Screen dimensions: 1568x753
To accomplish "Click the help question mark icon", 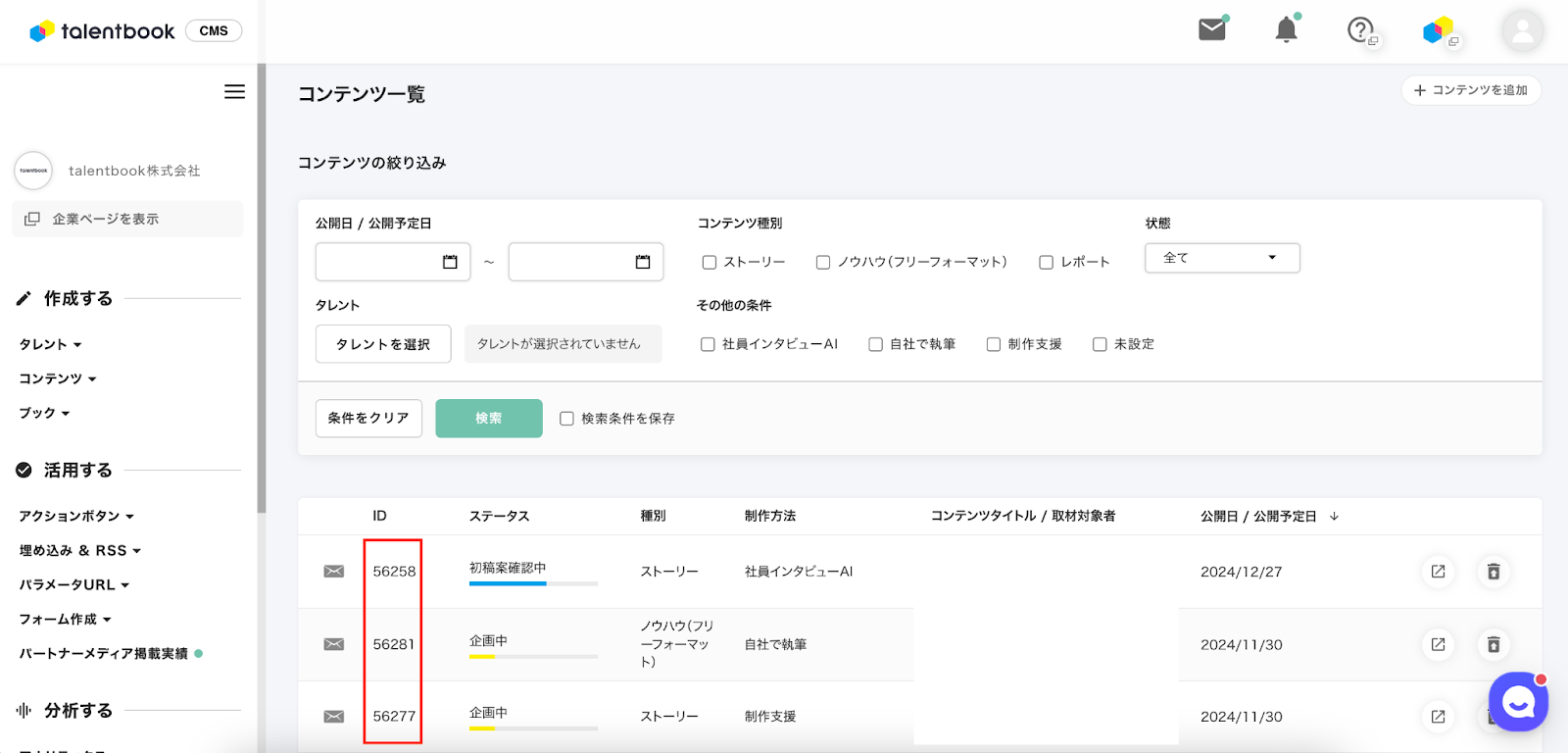I will click(x=1359, y=30).
